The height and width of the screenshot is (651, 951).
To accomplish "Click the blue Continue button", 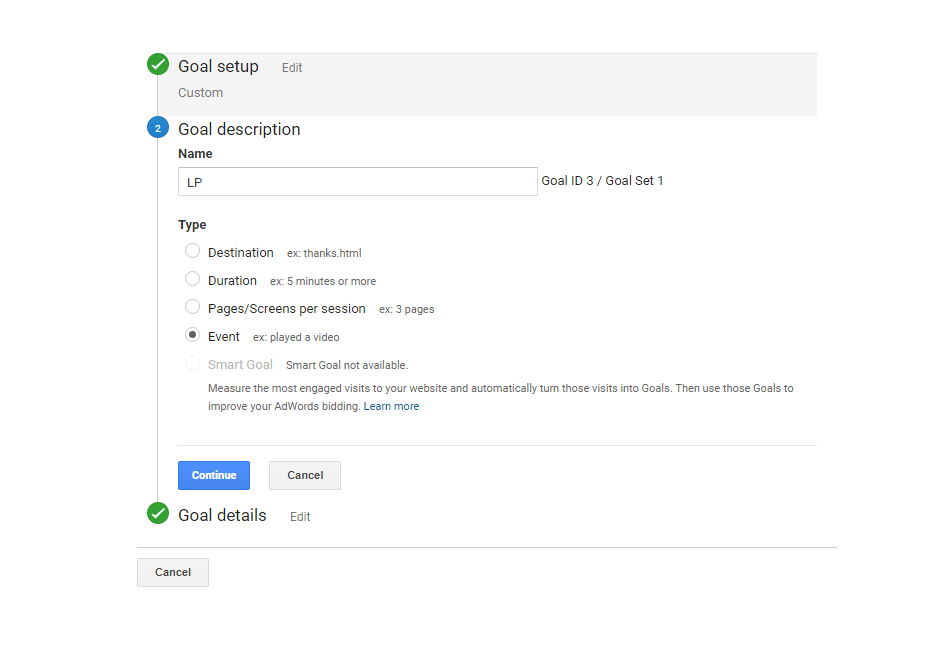I will [214, 476].
